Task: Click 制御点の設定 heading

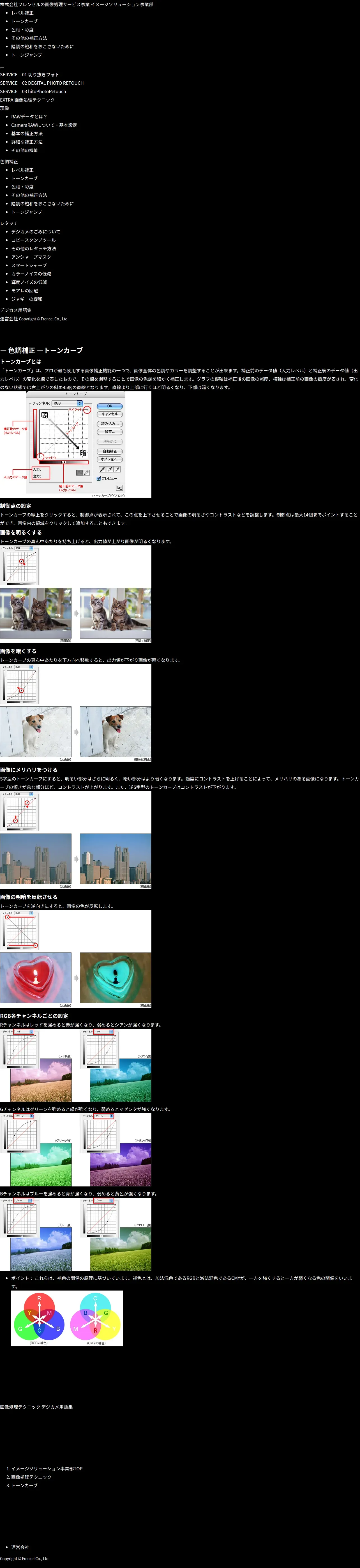Action: [x=16, y=506]
